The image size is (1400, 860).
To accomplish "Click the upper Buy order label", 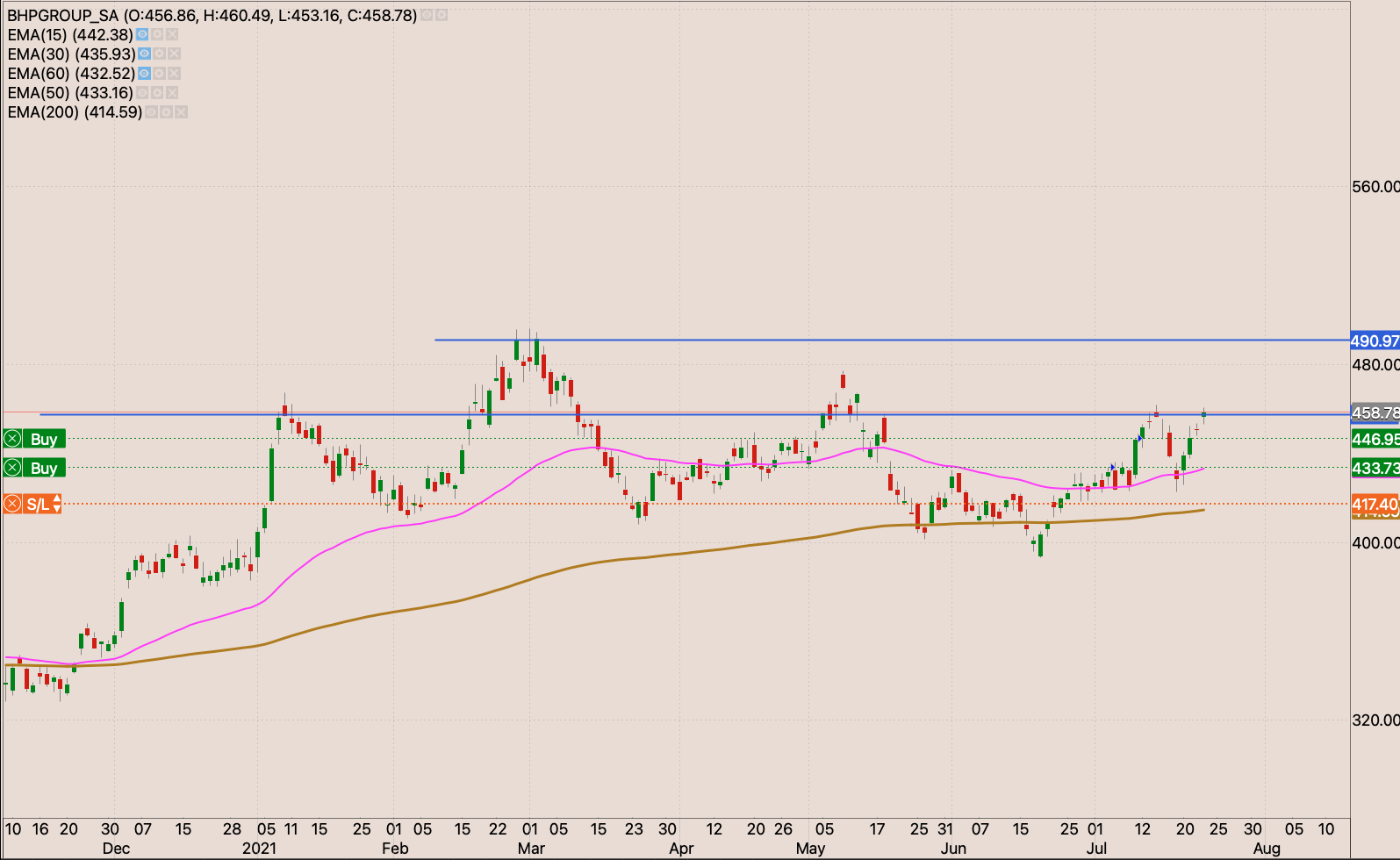I will click(x=44, y=439).
